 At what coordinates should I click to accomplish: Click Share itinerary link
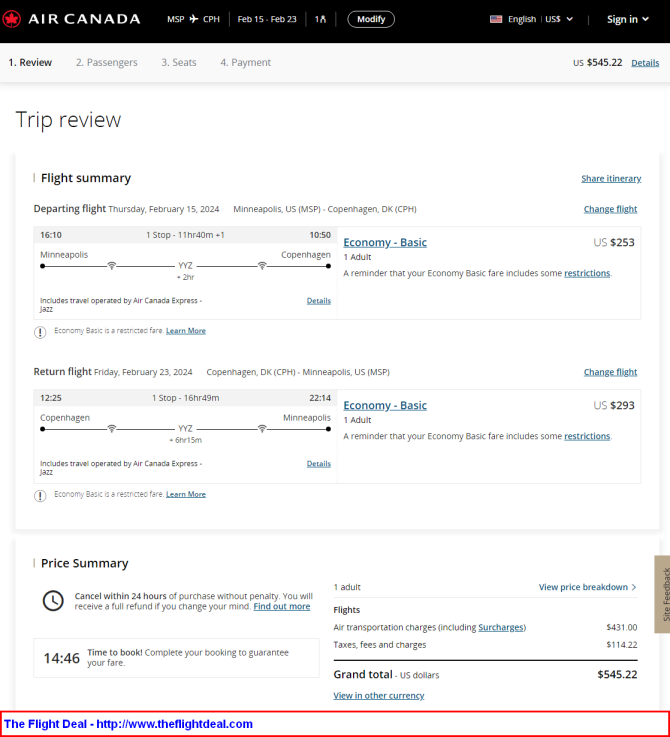[x=611, y=179]
